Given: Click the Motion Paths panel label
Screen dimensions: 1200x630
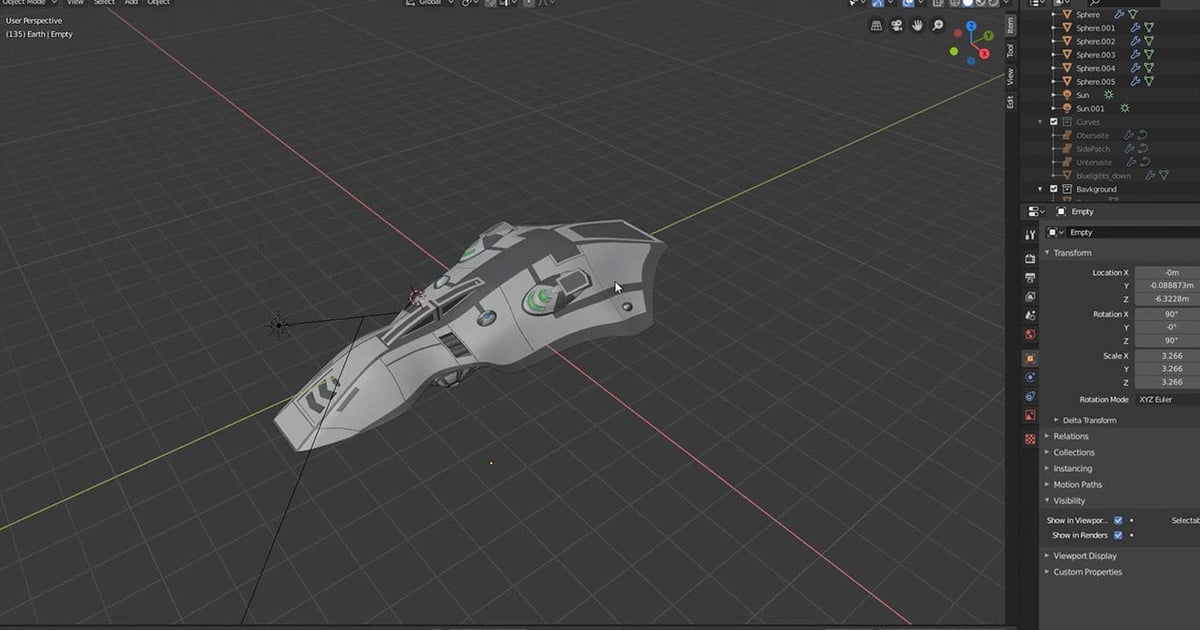Looking at the screenshot, I should pos(1077,484).
